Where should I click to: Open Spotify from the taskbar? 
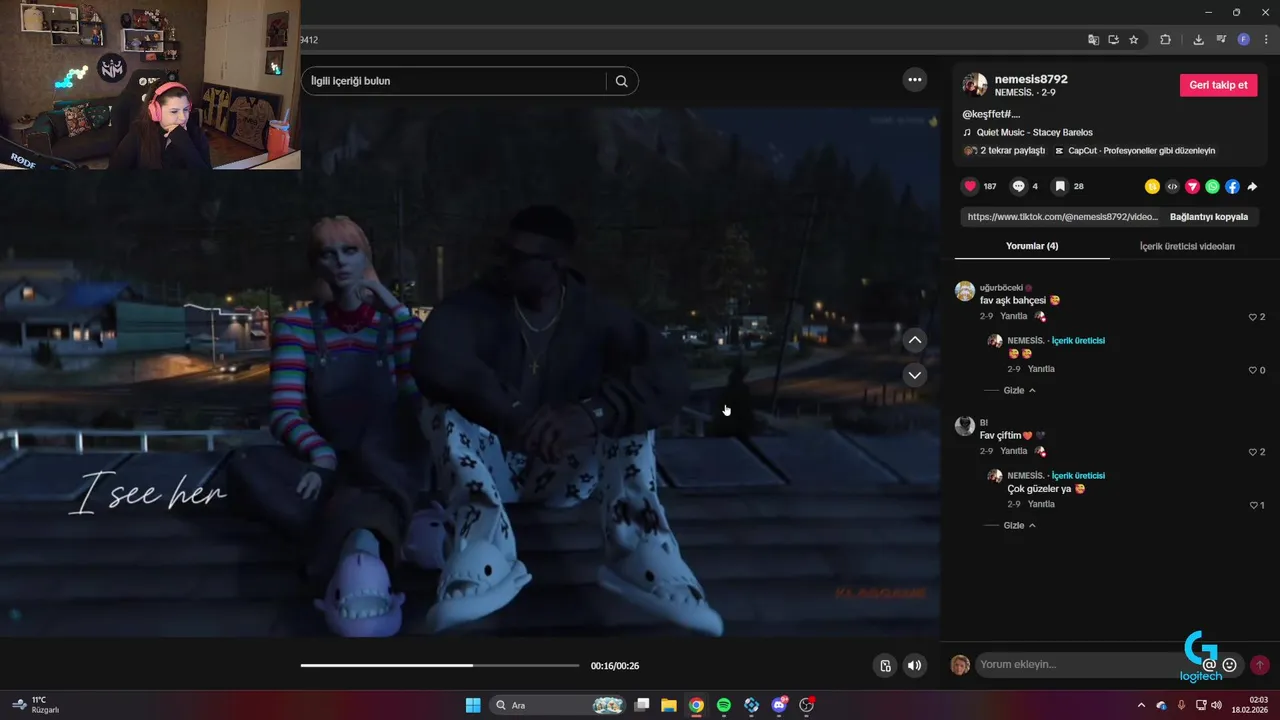pos(724,705)
